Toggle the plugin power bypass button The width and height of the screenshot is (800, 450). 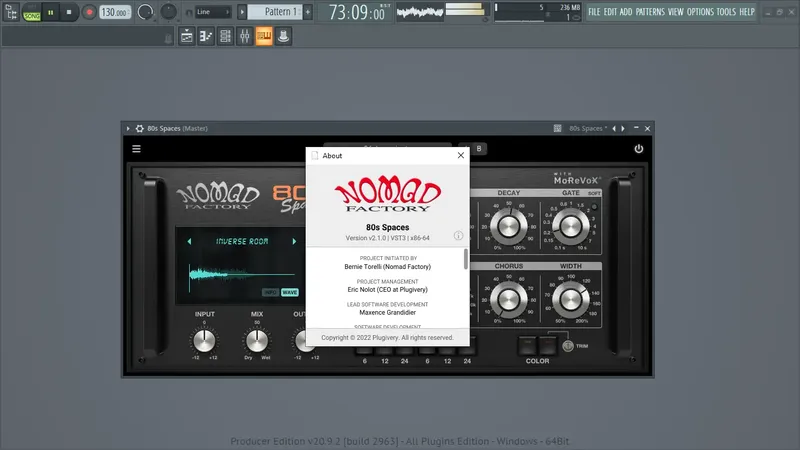[639, 148]
